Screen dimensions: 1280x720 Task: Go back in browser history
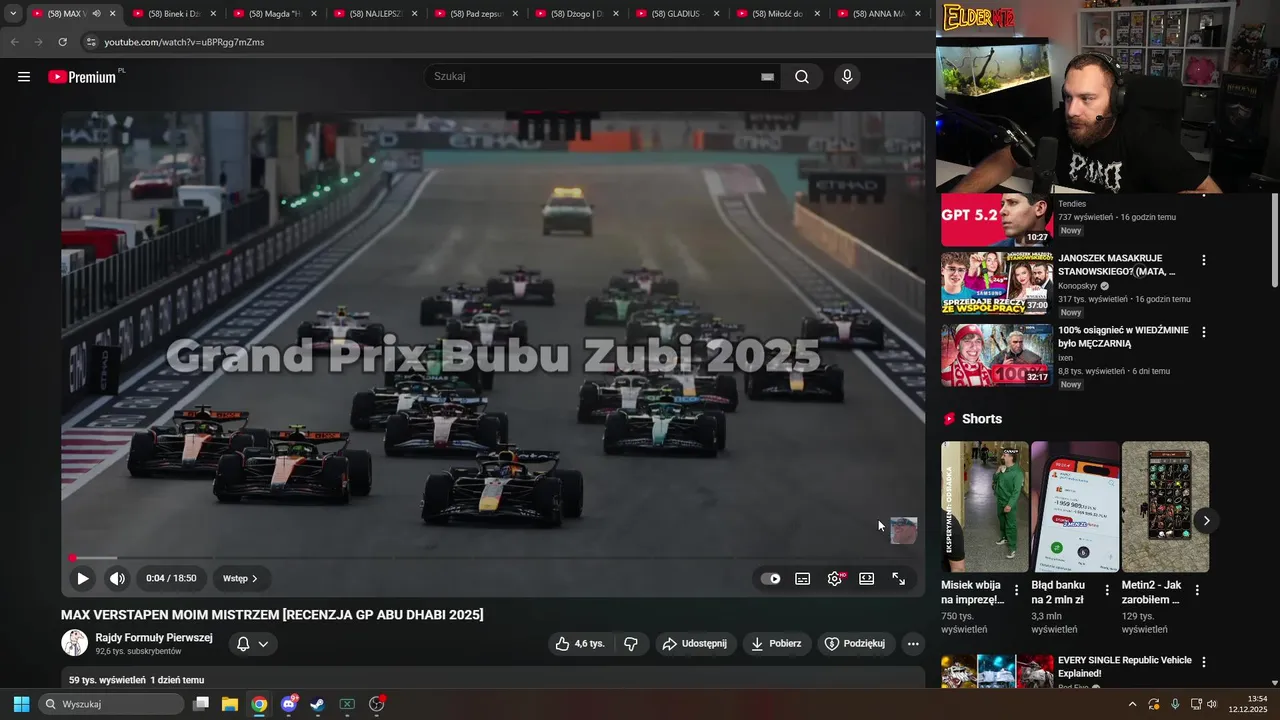pos(14,42)
